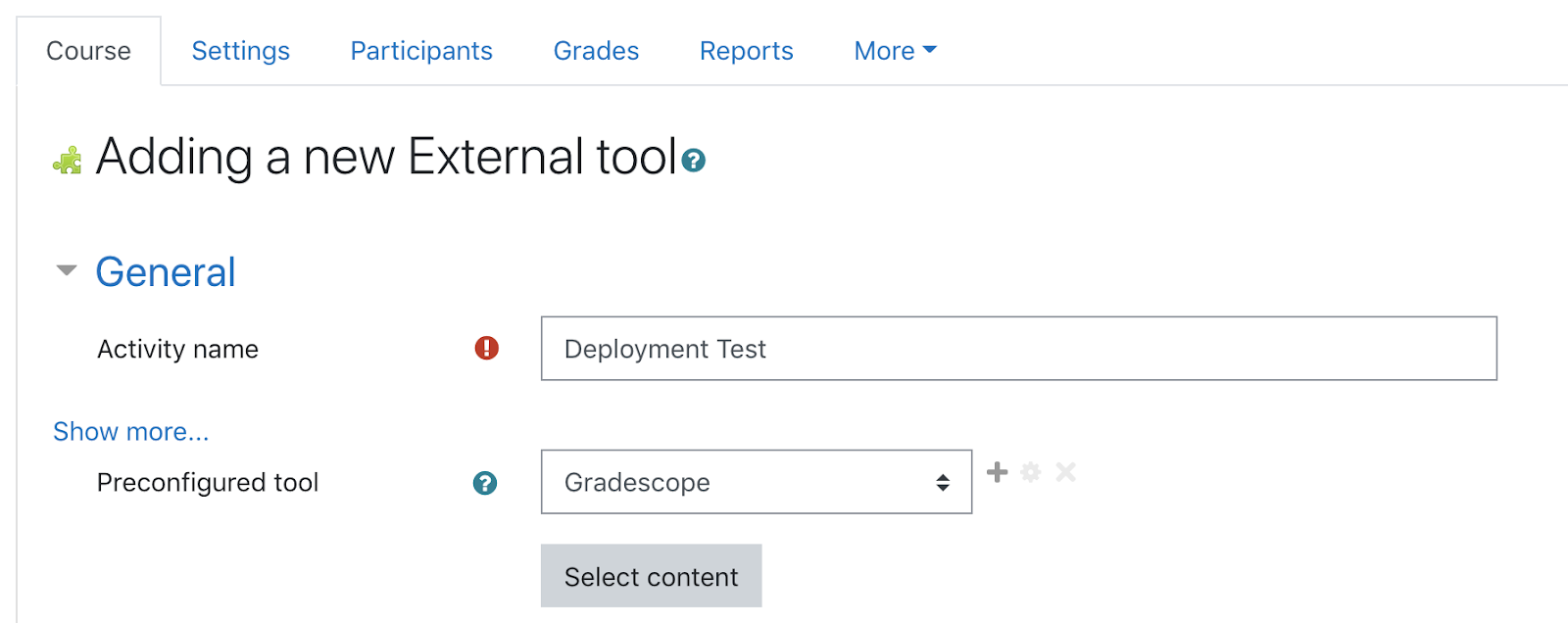The height and width of the screenshot is (623, 1568).
Task: Open help for Preconfigured tool
Action: [x=485, y=483]
